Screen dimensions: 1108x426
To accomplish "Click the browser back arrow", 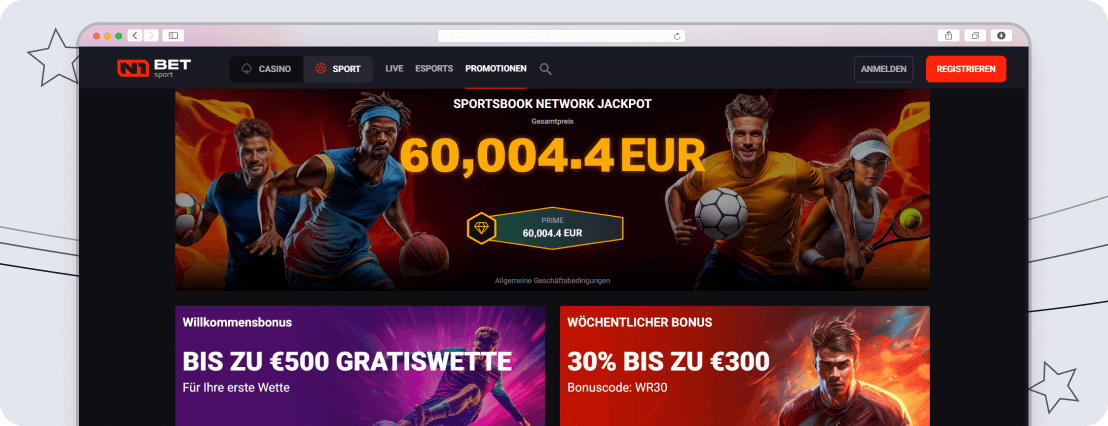I will pyautogui.click(x=135, y=35).
